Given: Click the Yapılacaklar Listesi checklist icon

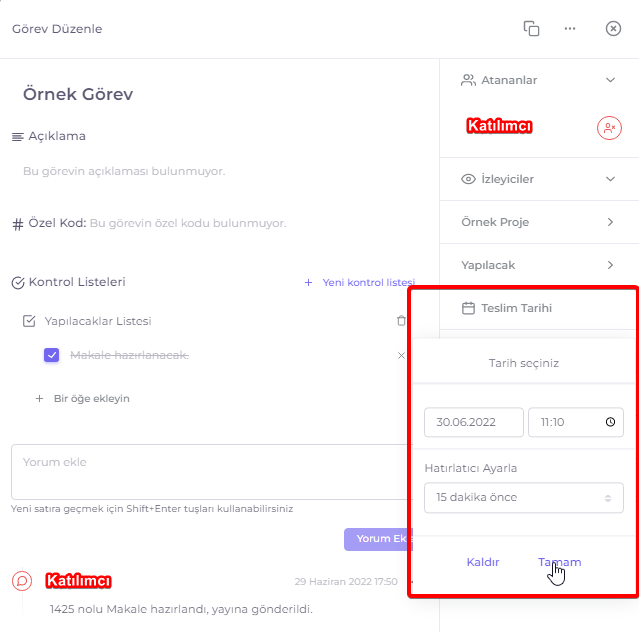Looking at the screenshot, I should pos(29,321).
